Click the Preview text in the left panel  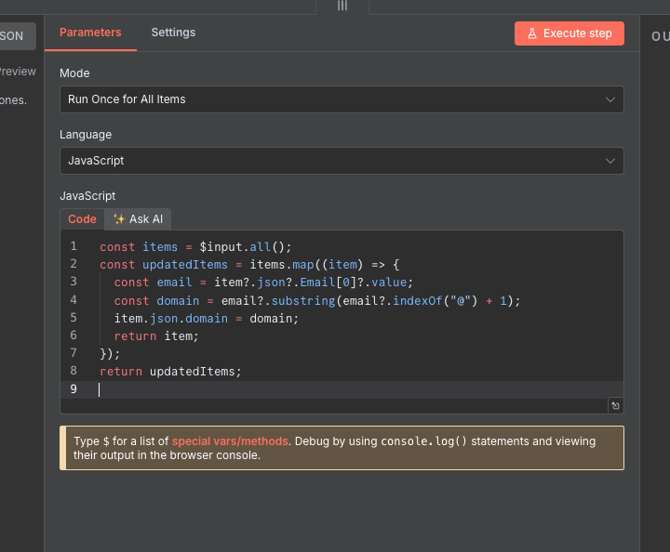tap(17, 72)
